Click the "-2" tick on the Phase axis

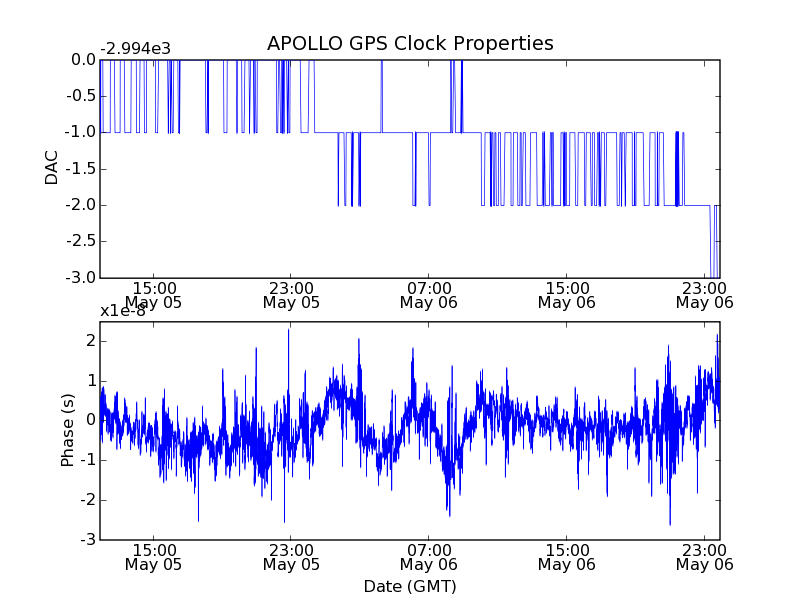[x=89, y=500]
